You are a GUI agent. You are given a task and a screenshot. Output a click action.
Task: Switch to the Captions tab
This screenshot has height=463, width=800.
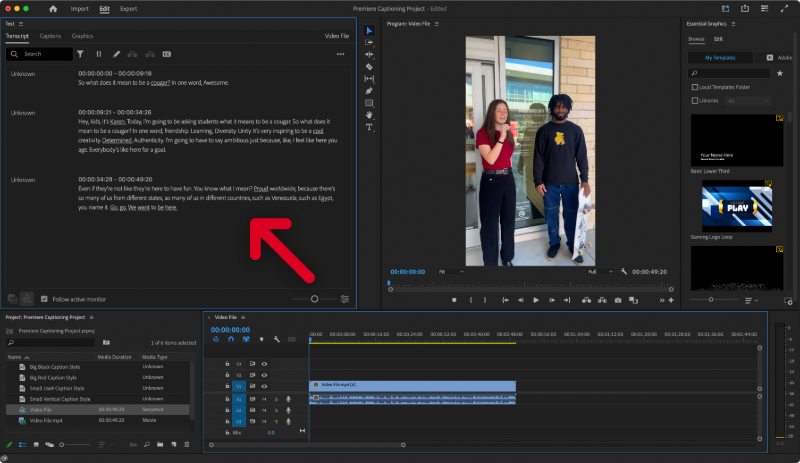point(50,36)
